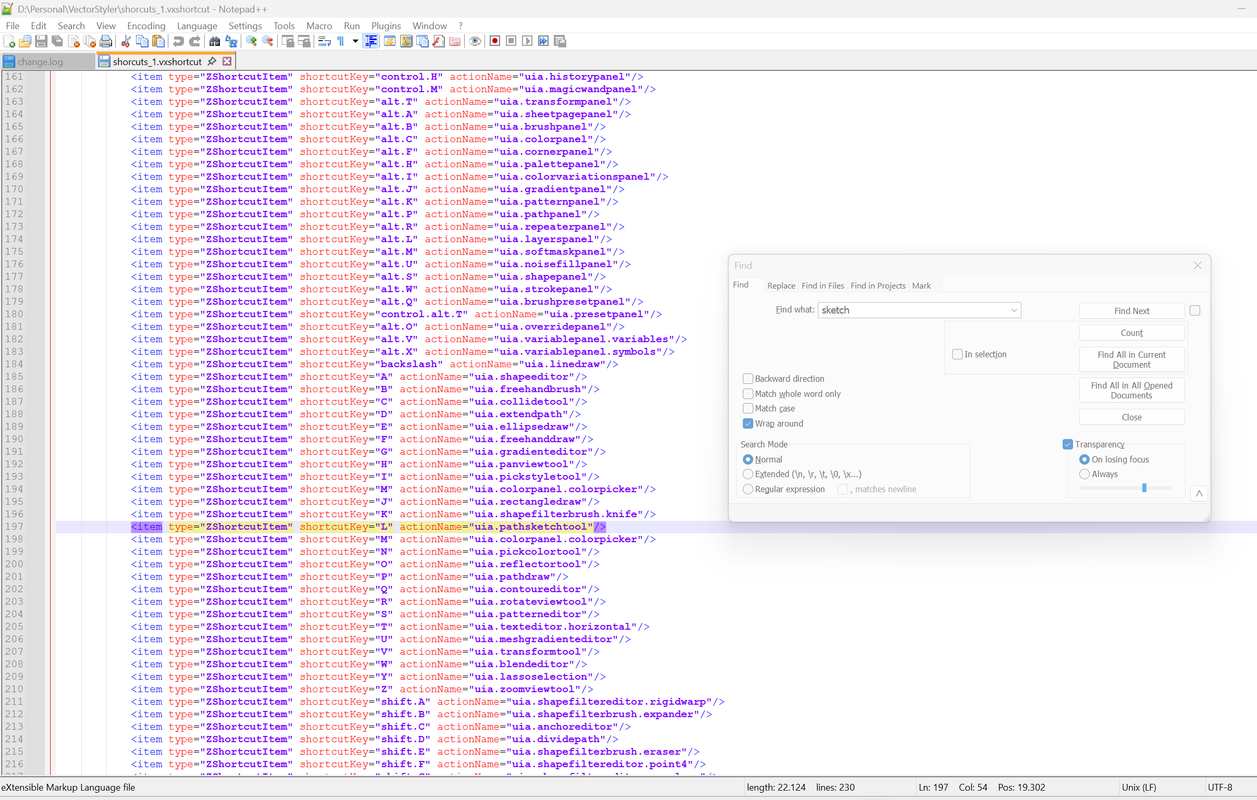Expand the Find what history dropdown
The width and height of the screenshot is (1257, 800).
point(1013,310)
